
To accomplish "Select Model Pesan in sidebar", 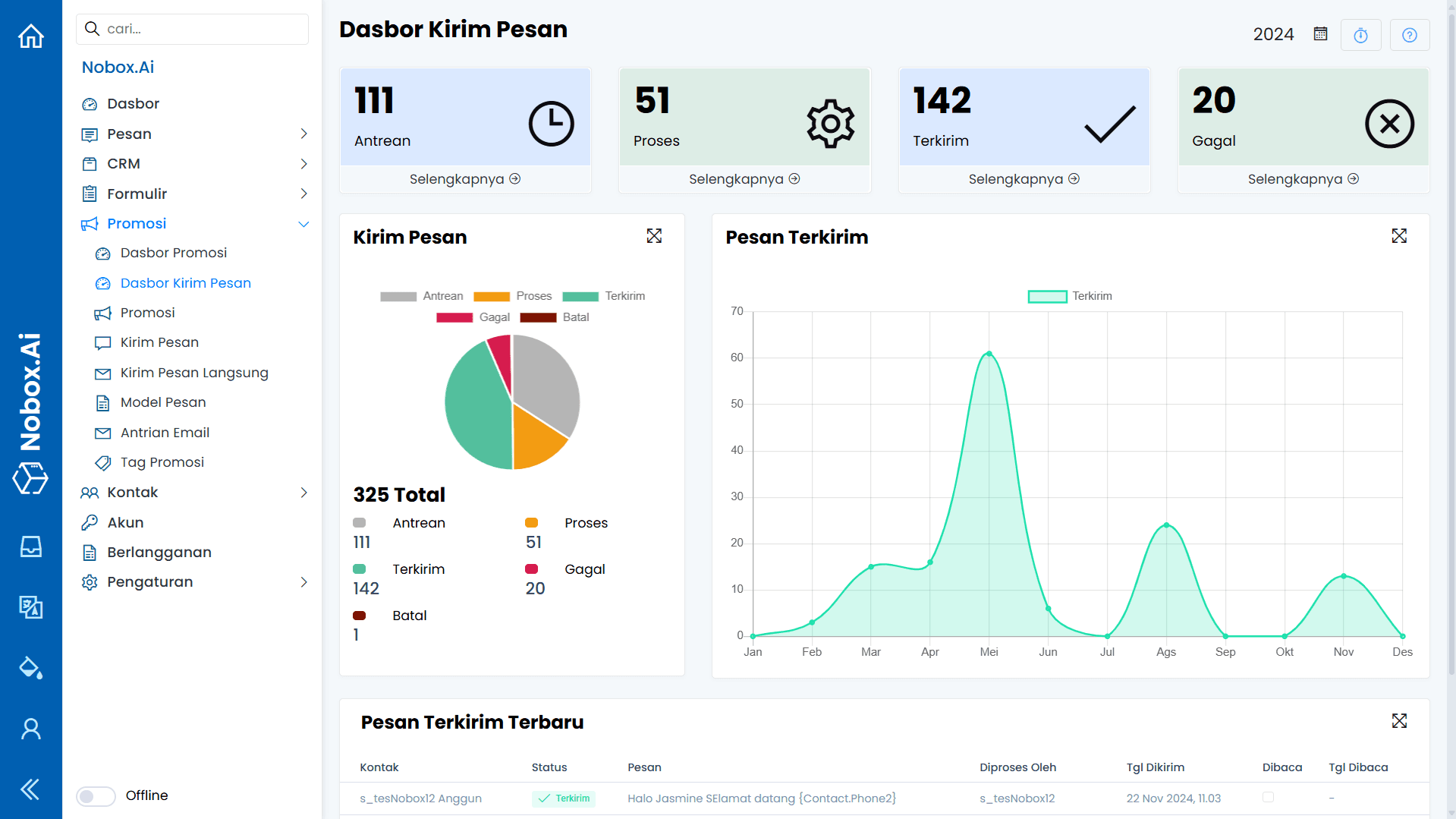I will (x=163, y=402).
